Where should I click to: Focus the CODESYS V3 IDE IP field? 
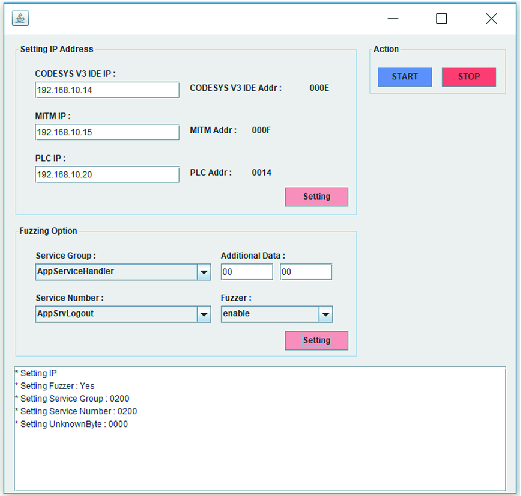coord(107,90)
